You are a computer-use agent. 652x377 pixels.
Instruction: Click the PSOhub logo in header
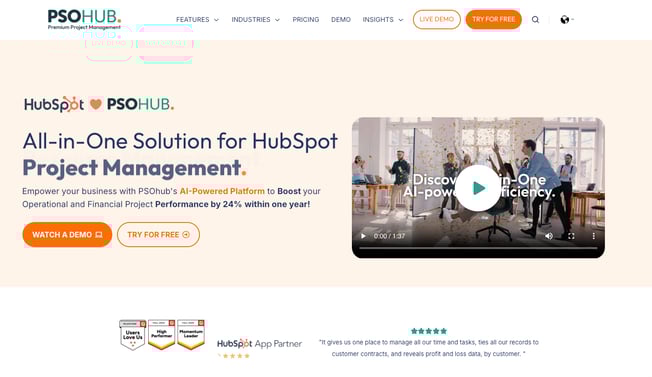click(84, 20)
